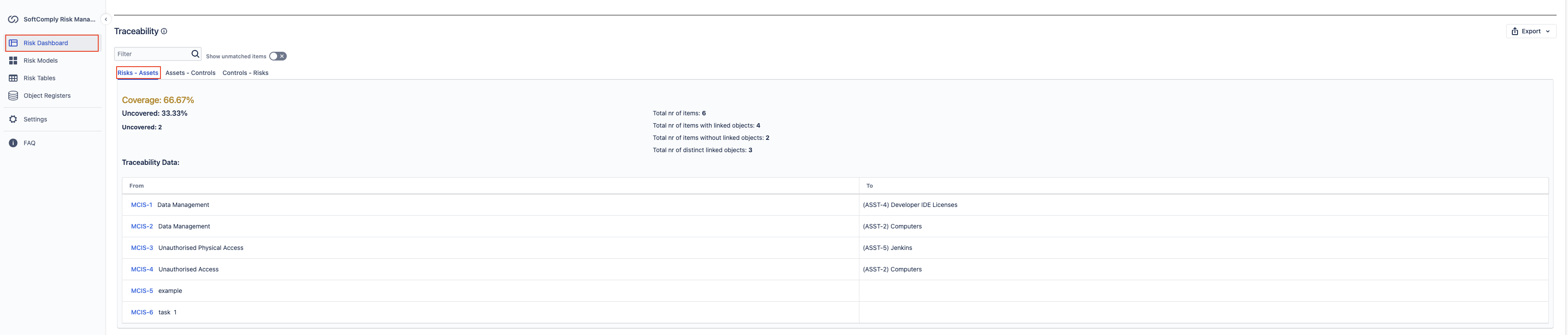
Task: Click Total nr of items without linked objects
Action: pos(711,138)
